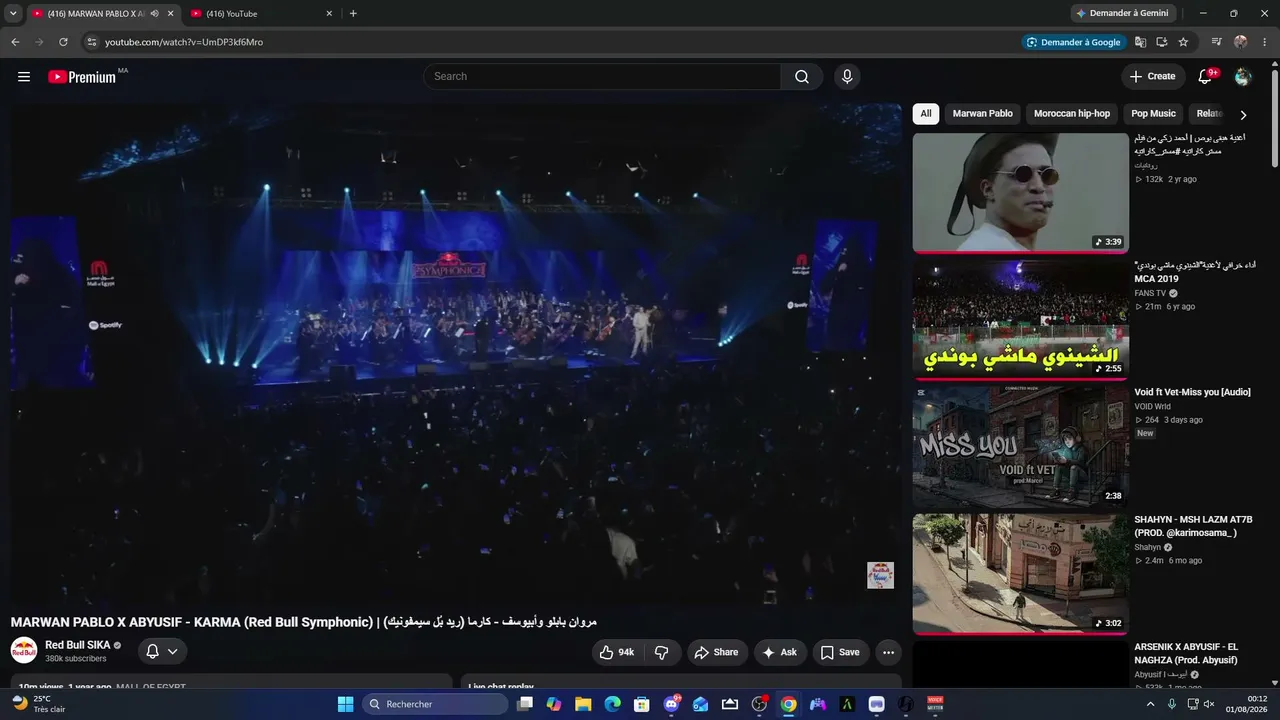
Task: Focus the browser address bar URL
Action: coord(184,42)
